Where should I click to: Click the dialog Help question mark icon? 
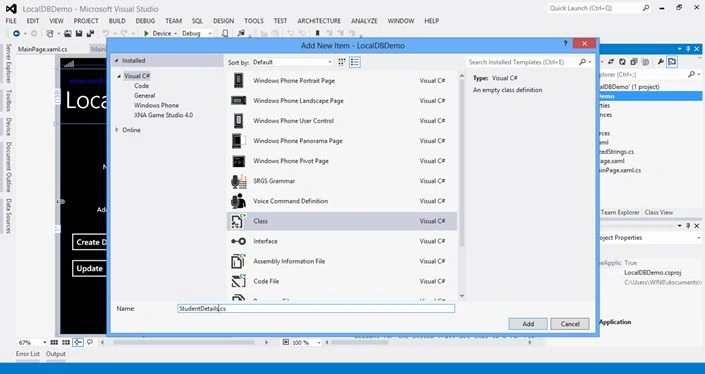[x=565, y=44]
